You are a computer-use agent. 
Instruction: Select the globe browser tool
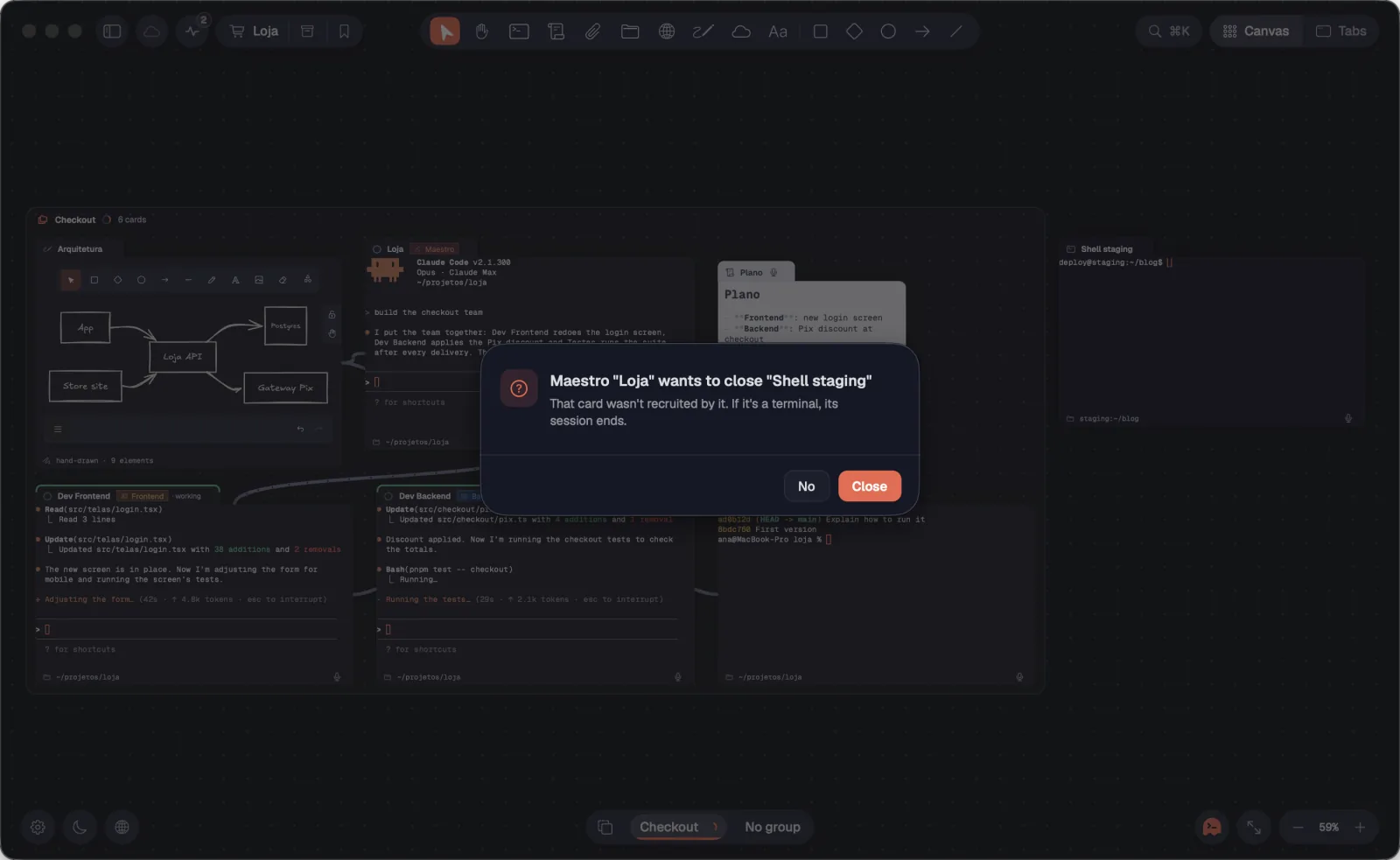[667, 31]
